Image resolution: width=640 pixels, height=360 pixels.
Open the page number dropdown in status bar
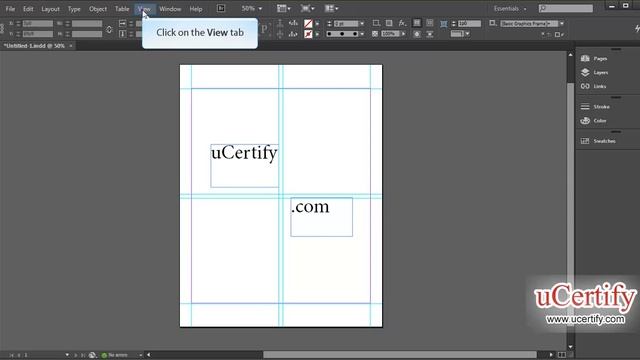click(67, 355)
